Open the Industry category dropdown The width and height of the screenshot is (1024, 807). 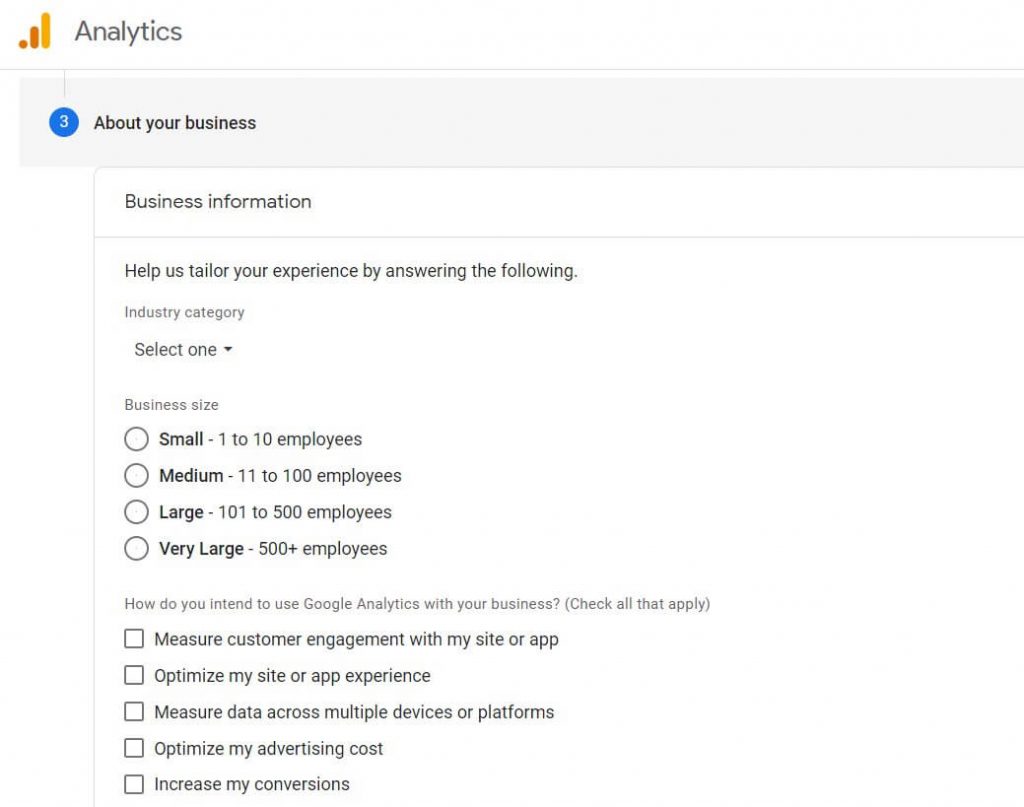coord(183,349)
